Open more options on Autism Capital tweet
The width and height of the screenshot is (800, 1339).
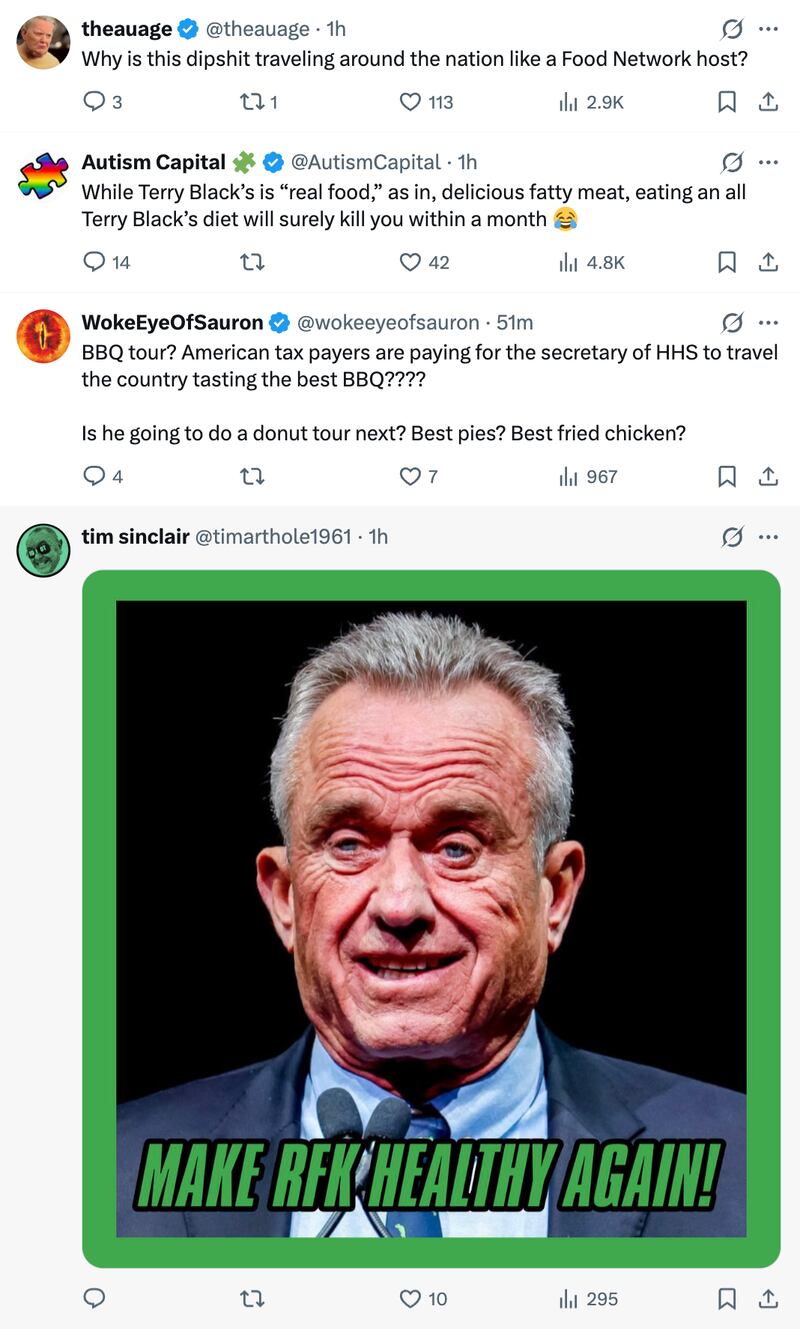[768, 162]
